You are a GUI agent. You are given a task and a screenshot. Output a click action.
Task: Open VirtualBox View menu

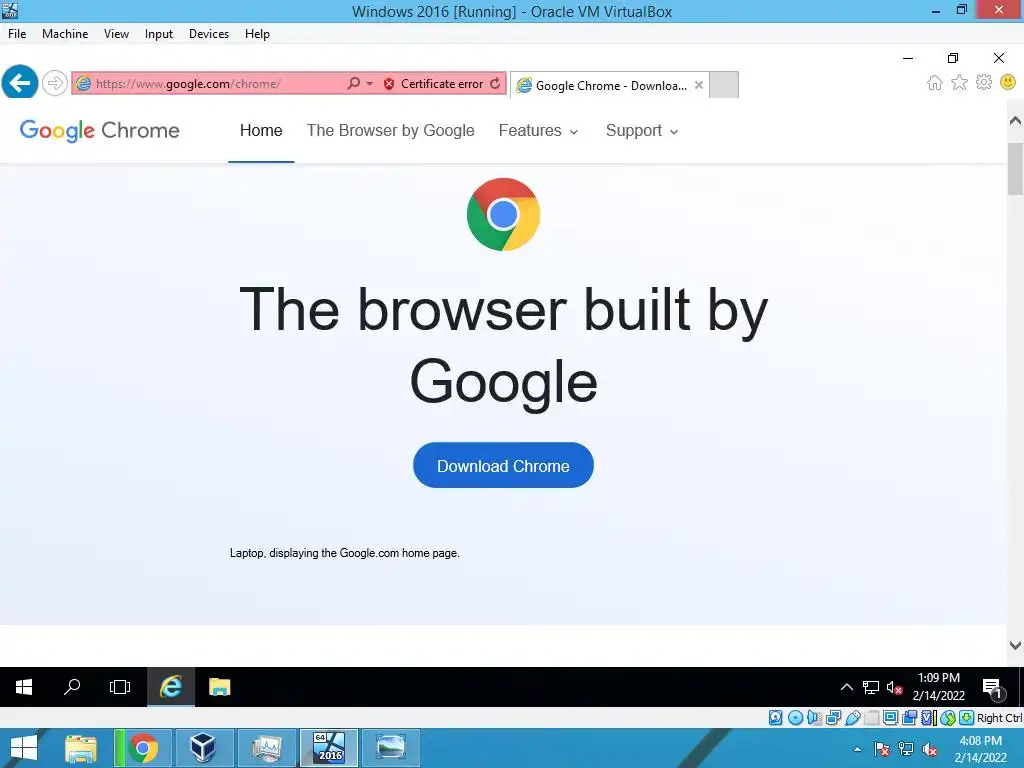click(116, 34)
